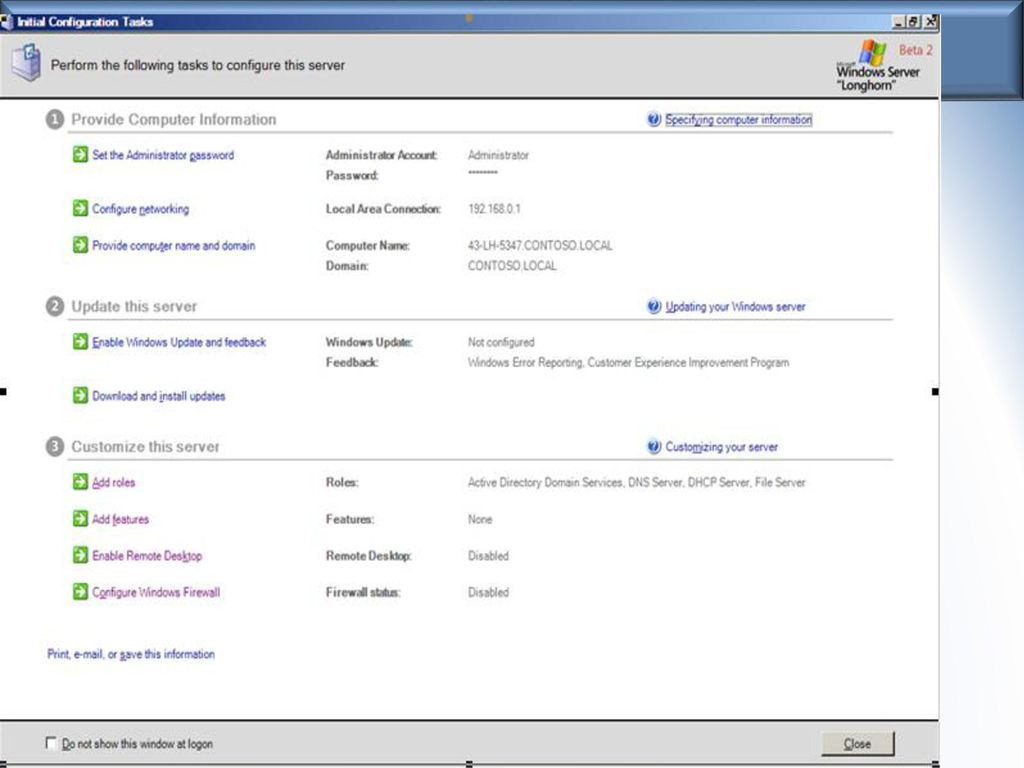Click the Remote Desktop status Disabled
The height and width of the screenshot is (768, 1024).
(x=488, y=556)
